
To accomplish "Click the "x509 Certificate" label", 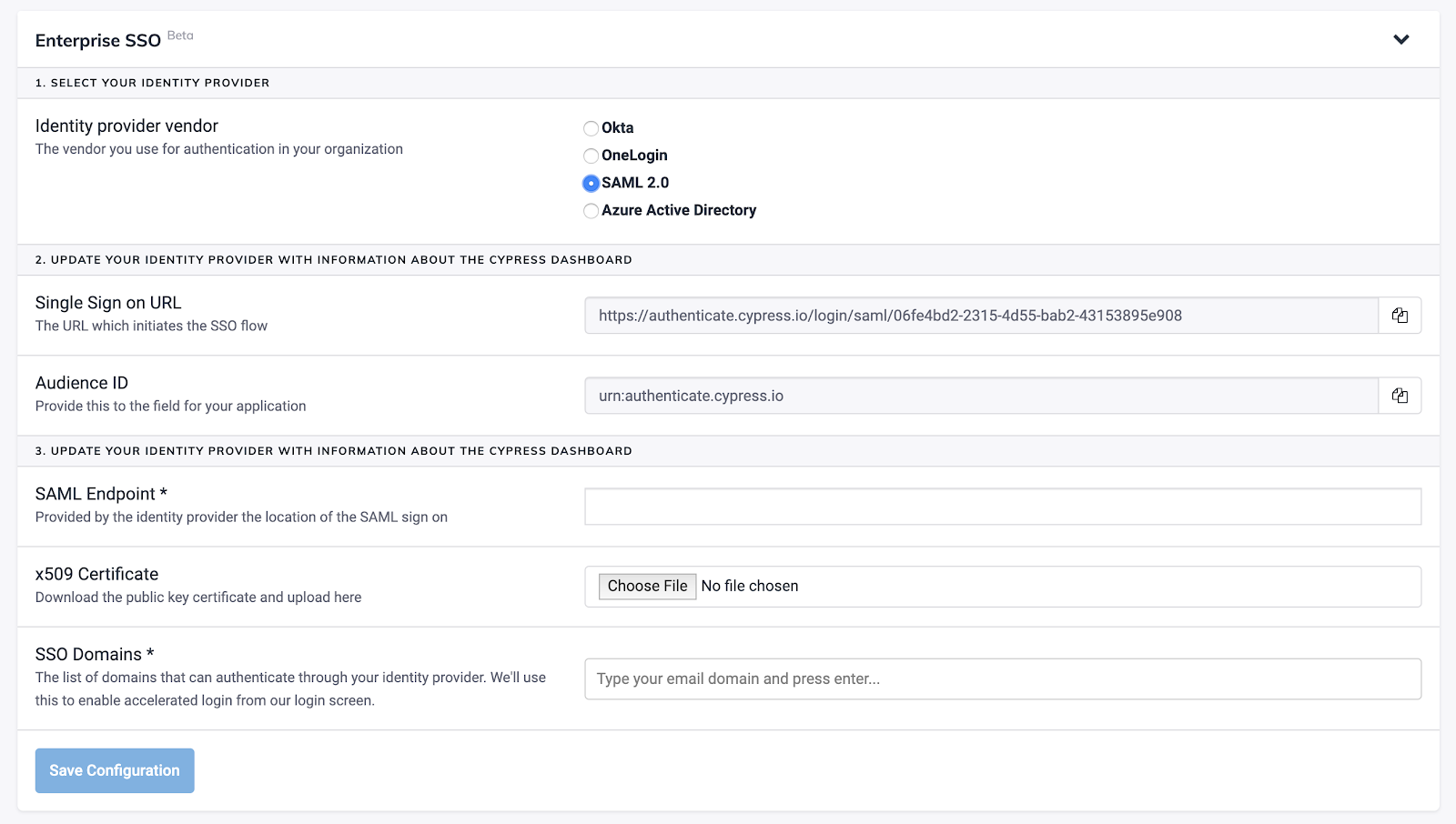I will (x=96, y=574).
